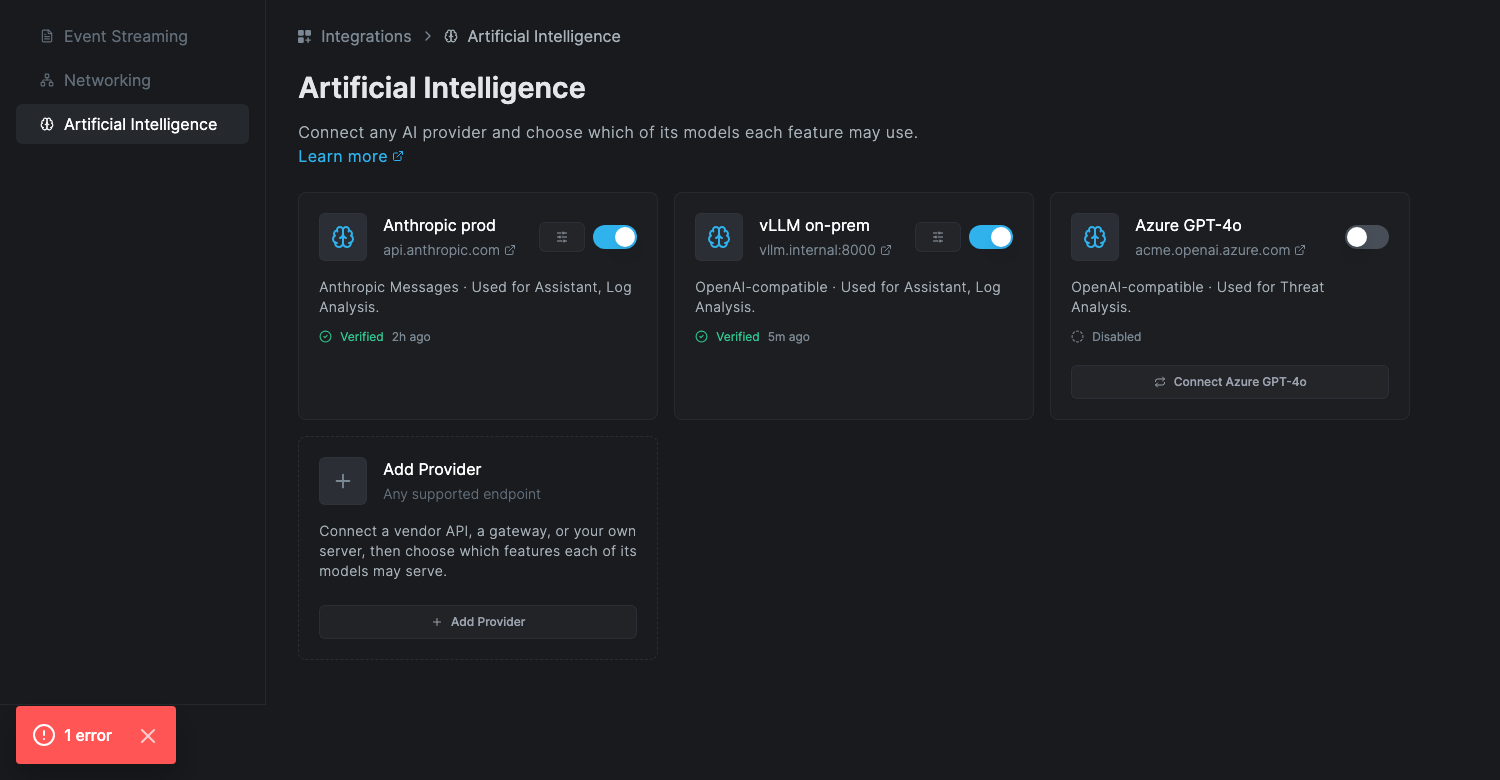Click the Verified status showing 5m ago
1500x780 pixels.
[753, 337]
